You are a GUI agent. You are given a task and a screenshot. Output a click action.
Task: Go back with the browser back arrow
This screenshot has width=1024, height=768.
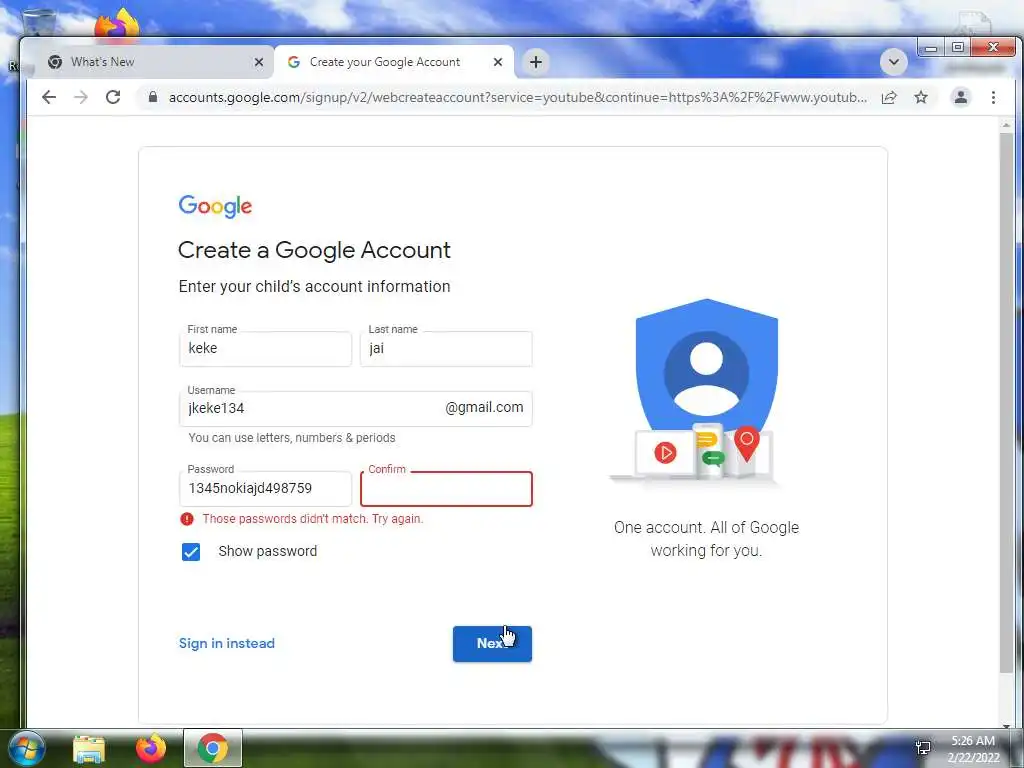click(x=49, y=97)
